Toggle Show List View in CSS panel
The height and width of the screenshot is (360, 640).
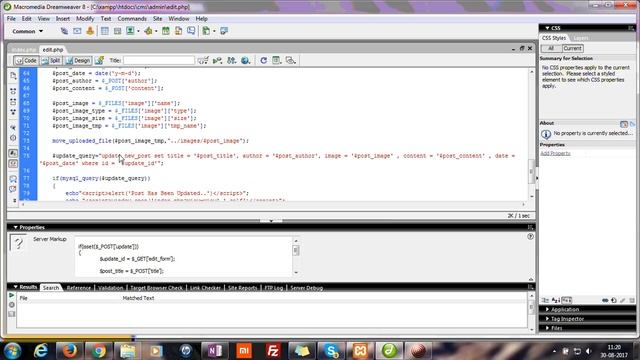(556, 300)
